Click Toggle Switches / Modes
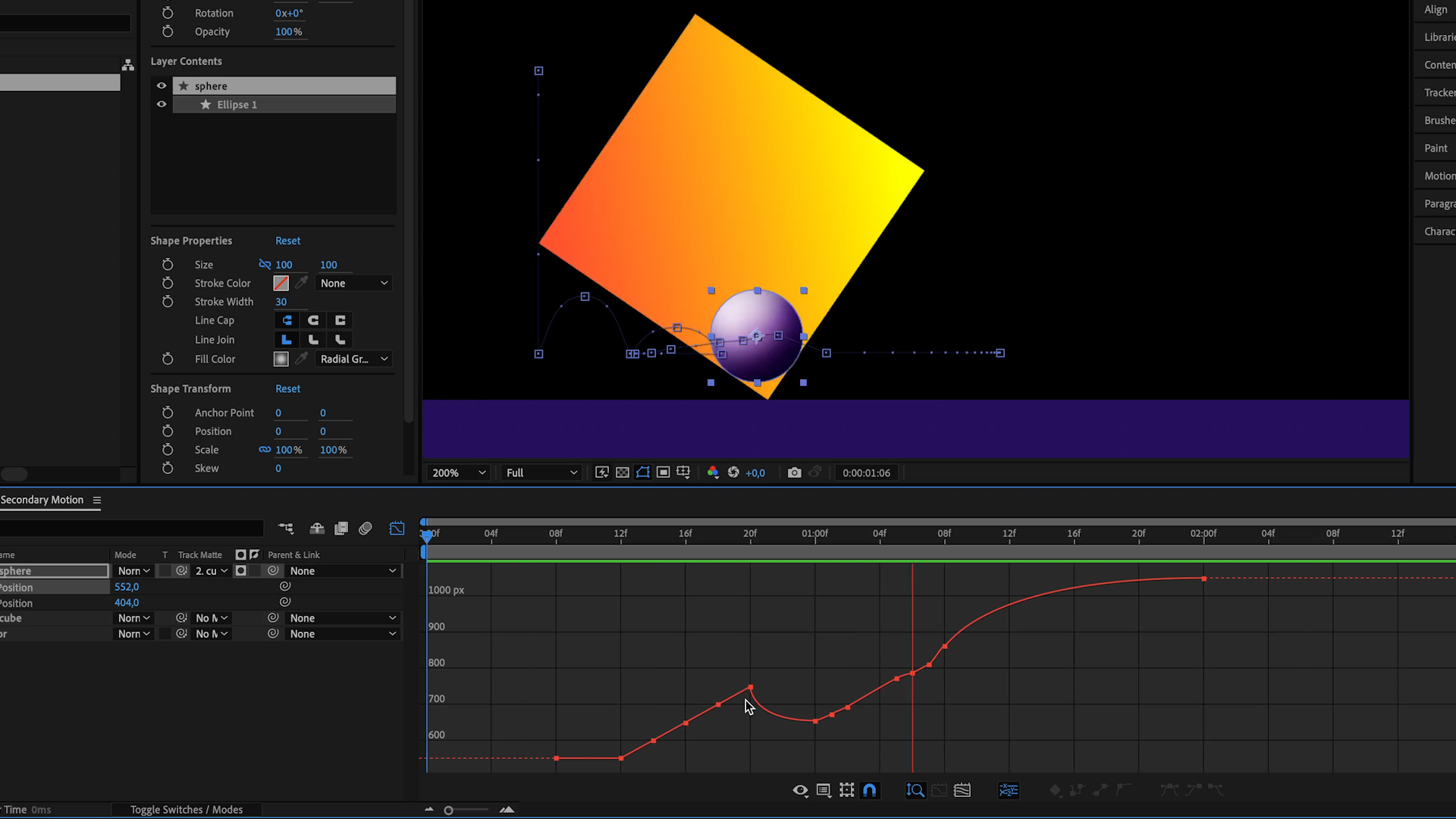1456x819 pixels. pos(186,809)
